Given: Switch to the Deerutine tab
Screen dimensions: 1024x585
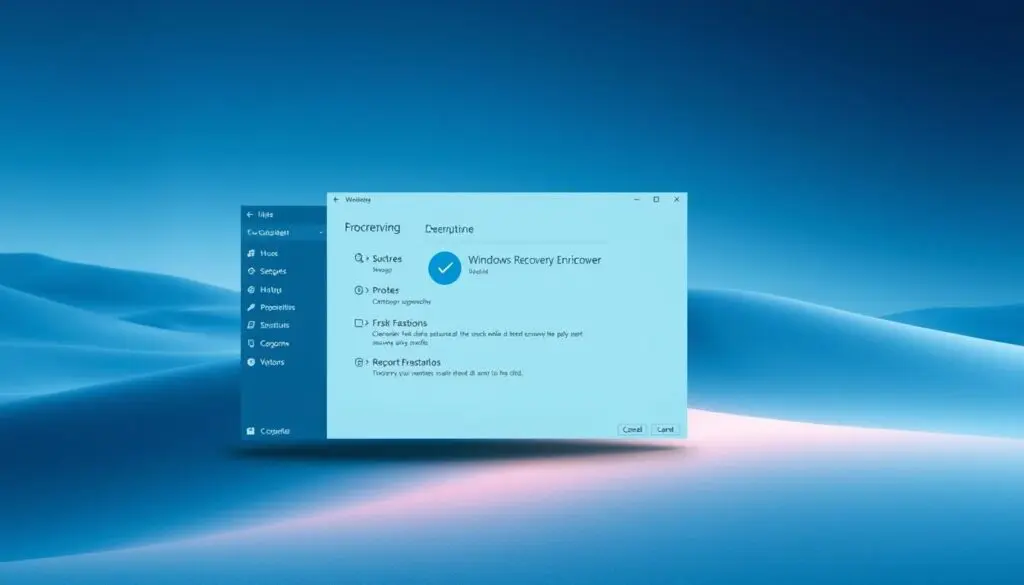Looking at the screenshot, I should tap(449, 228).
